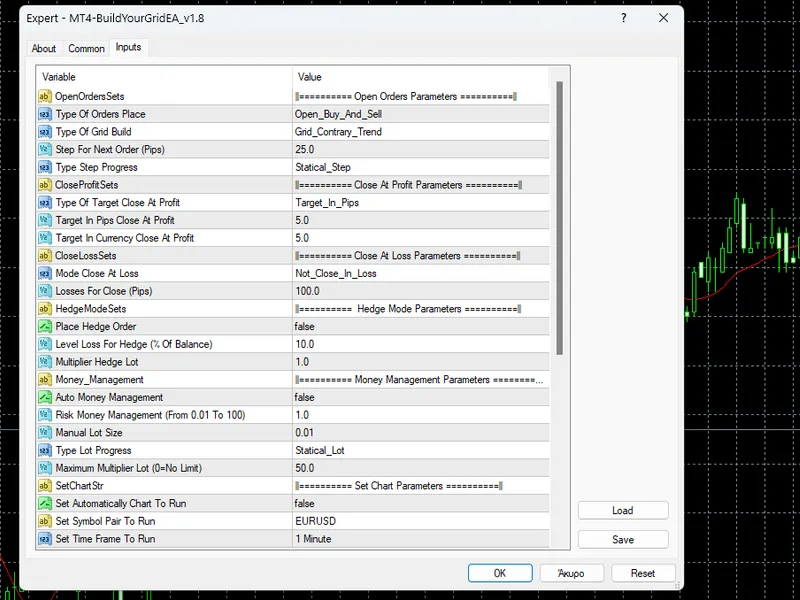Toggle Auto Money Management false value
This screenshot has height=600, width=800.
(x=421, y=397)
